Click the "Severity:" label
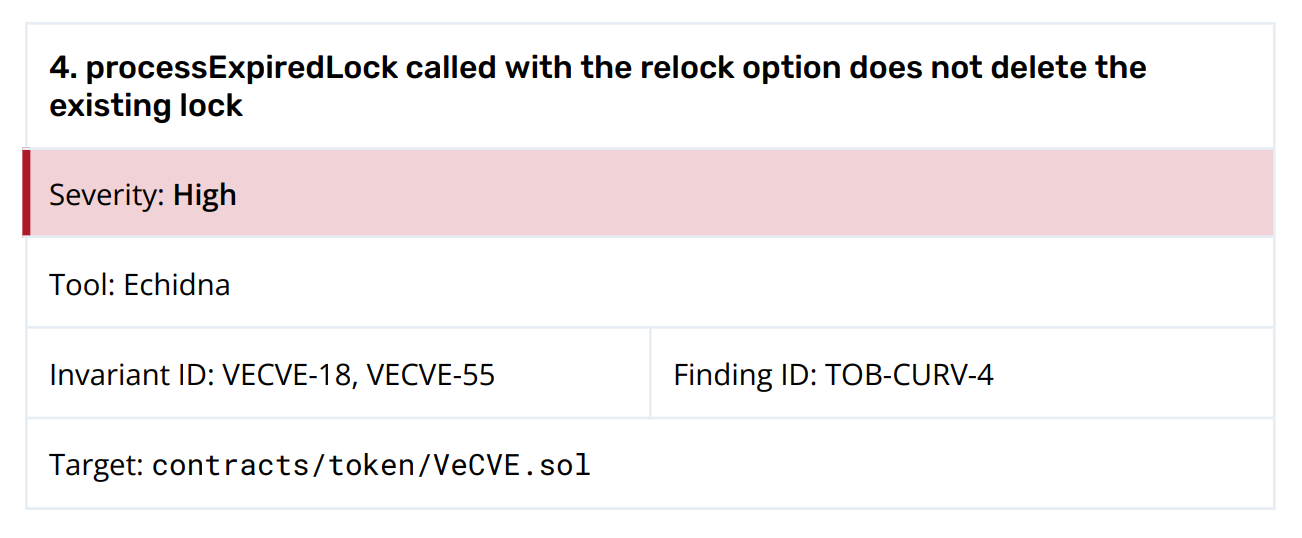Screen dimensions: 1302x538 pyautogui.click(x=107, y=195)
